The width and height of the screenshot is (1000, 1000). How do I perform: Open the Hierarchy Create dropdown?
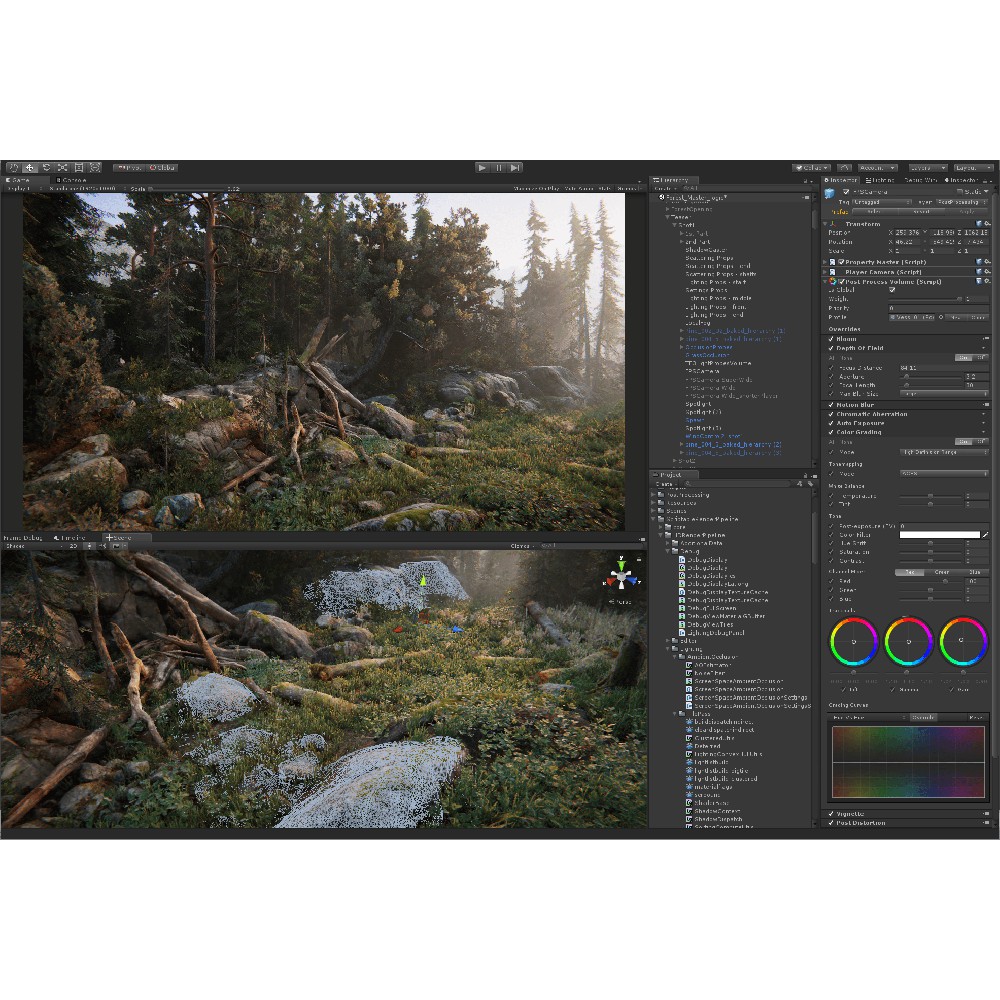click(x=665, y=188)
